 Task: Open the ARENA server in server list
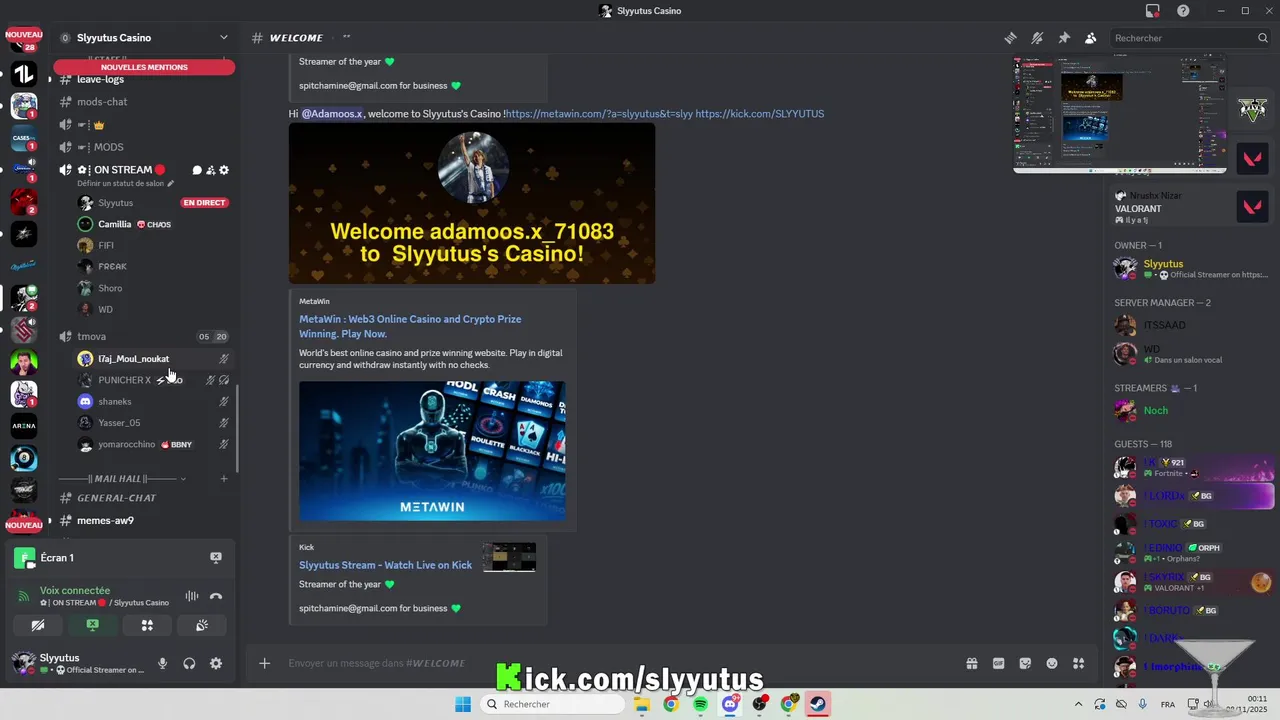coord(24,426)
